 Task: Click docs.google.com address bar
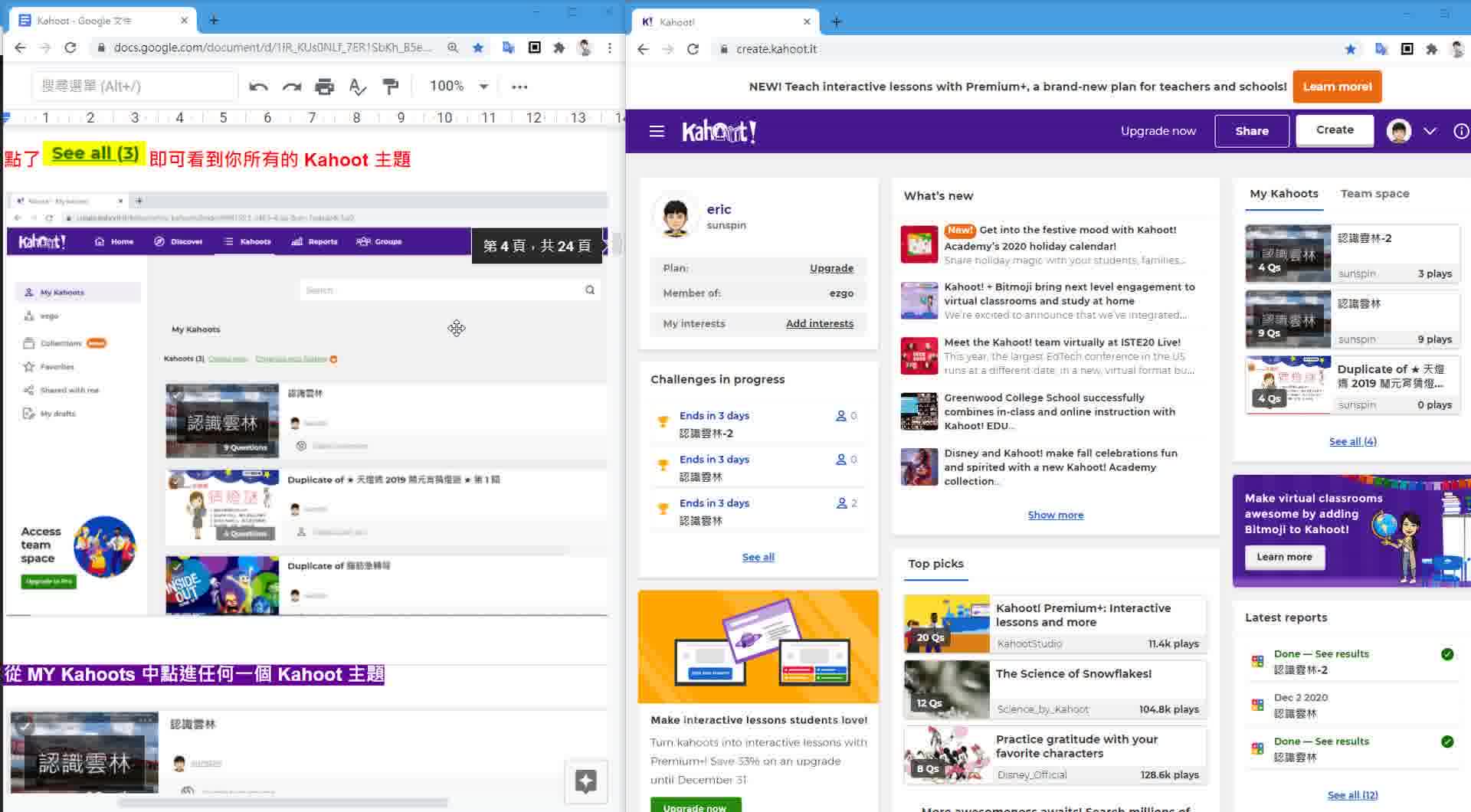(x=272, y=47)
